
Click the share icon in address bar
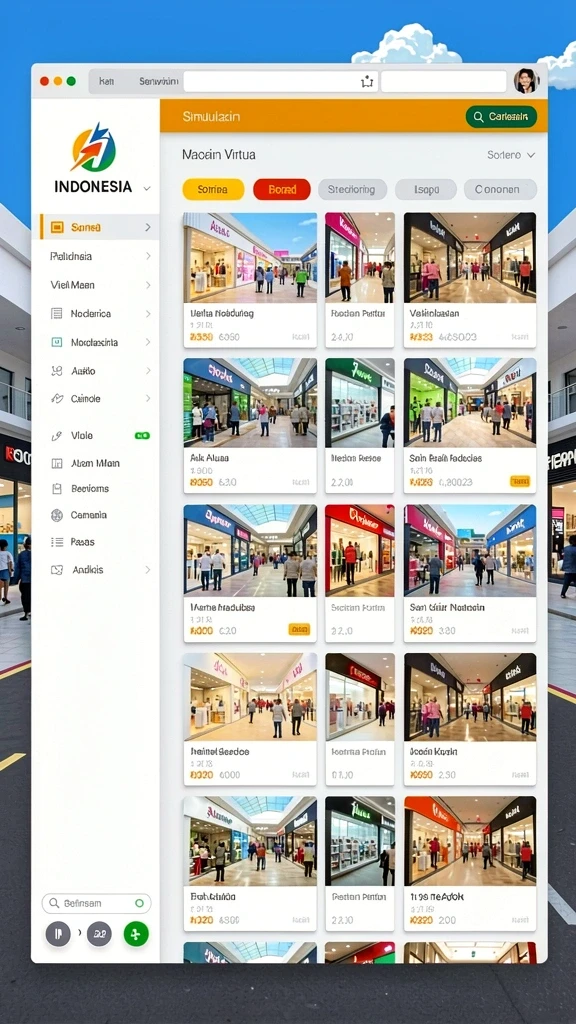click(x=367, y=82)
